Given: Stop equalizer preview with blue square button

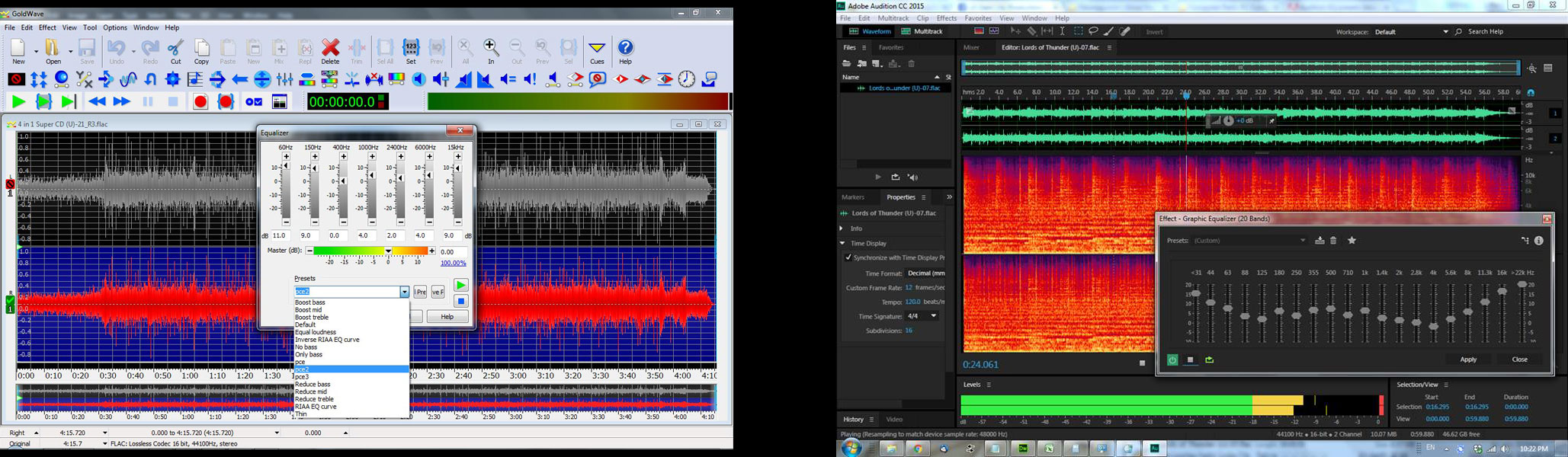Looking at the screenshot, I should (x=460, y=301).
